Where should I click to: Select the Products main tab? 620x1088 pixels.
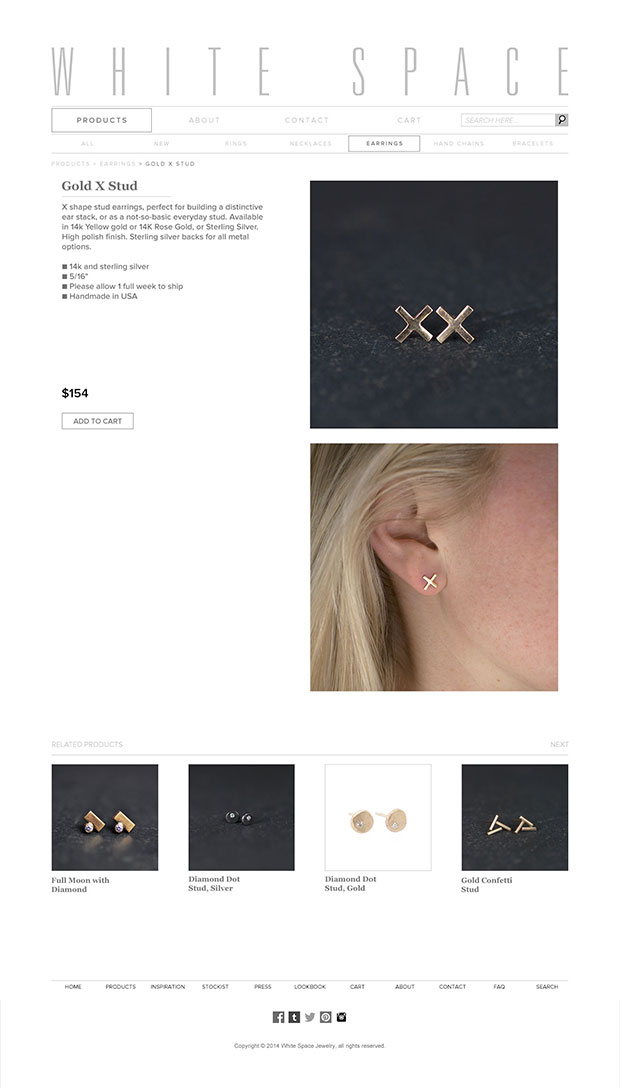point(101,120)
